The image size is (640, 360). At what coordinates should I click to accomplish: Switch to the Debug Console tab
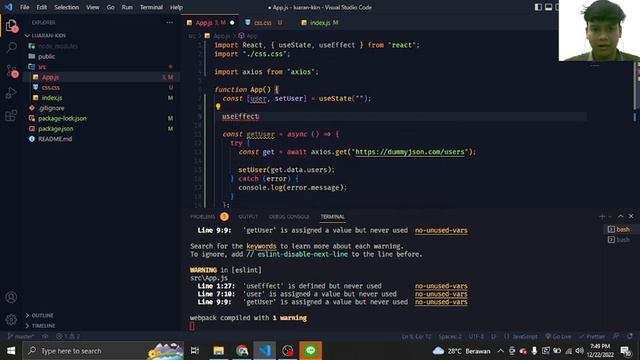pyautogui.click(x=289, y=217)
